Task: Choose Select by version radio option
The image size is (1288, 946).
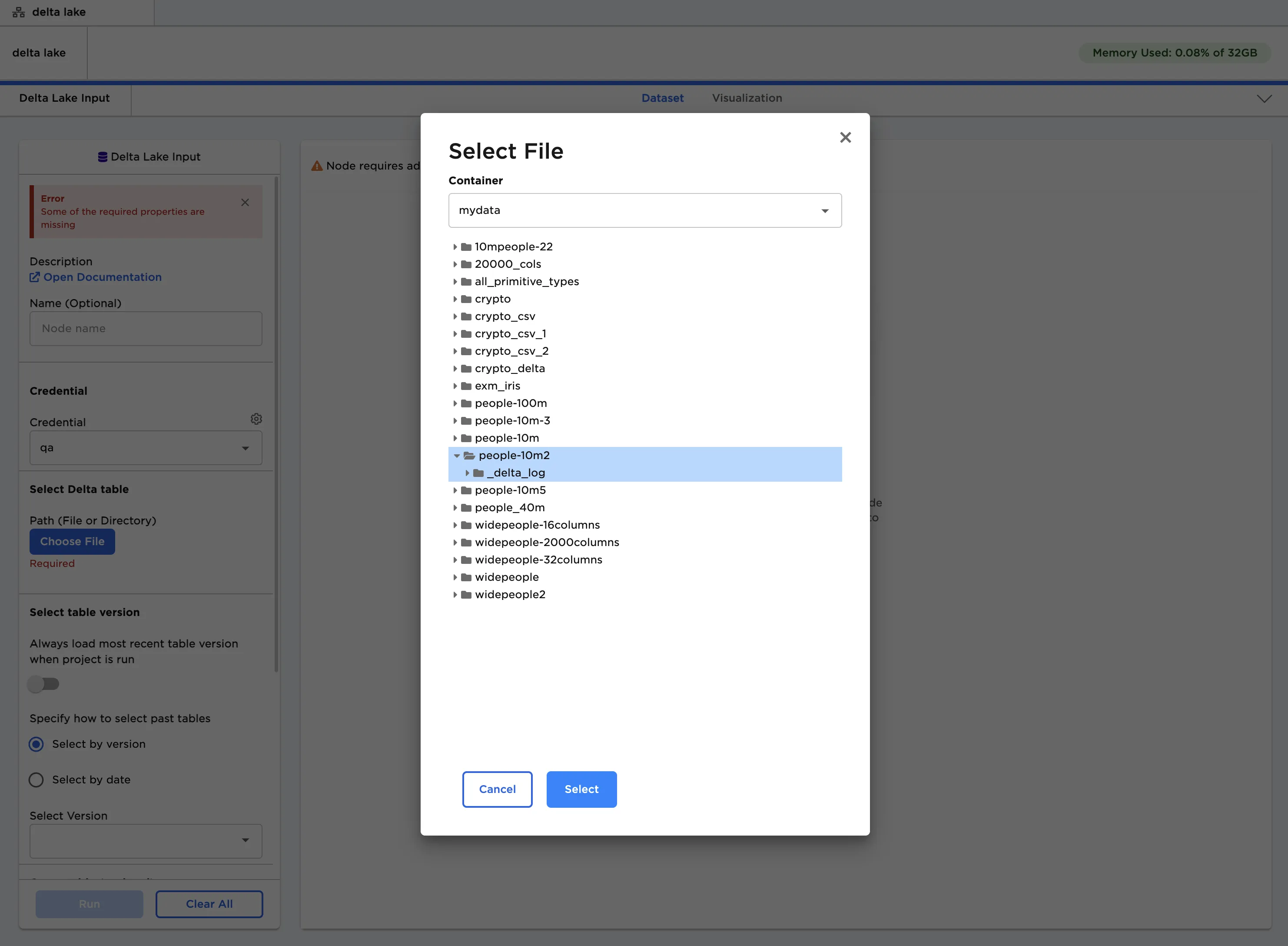Action: click(36, 744)
